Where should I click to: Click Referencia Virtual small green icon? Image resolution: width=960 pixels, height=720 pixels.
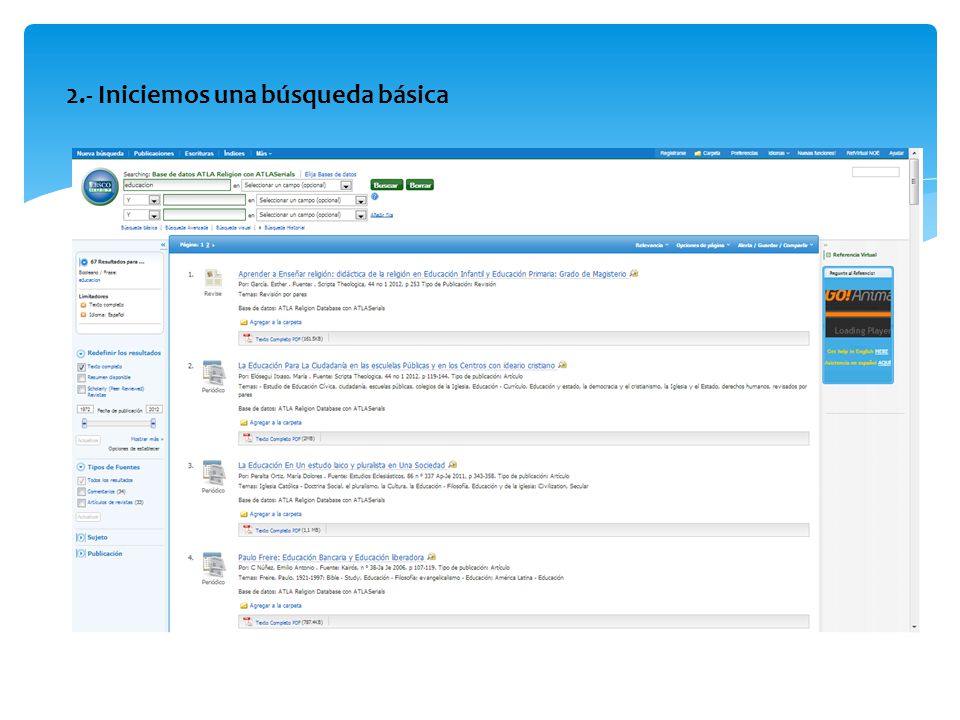coord(828,255)
